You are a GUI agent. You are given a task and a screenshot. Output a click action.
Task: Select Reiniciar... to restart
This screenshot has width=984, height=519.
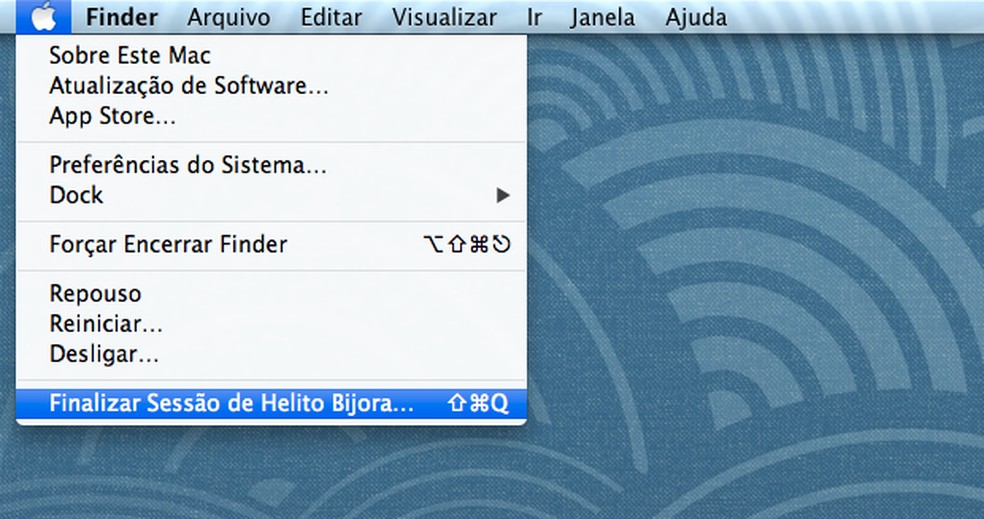271,324
